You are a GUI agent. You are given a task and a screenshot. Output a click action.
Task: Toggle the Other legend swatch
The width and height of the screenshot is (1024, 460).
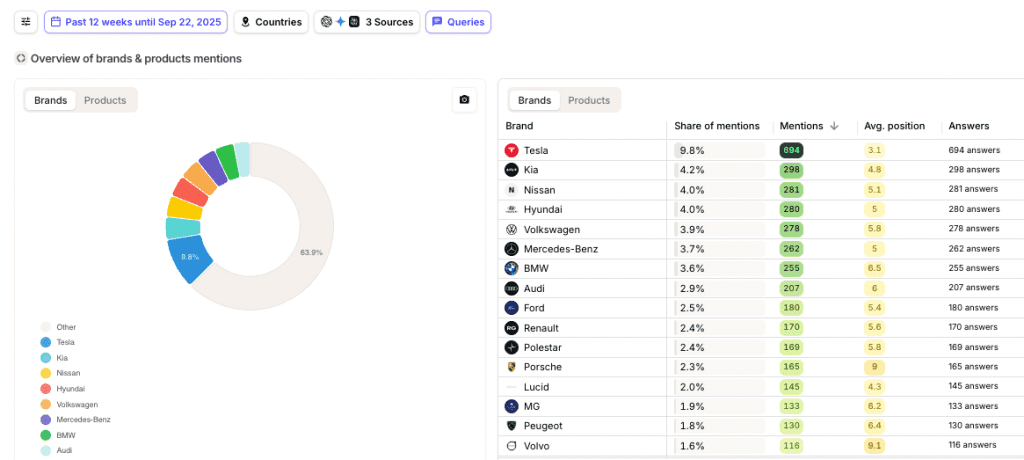(45, 327)
